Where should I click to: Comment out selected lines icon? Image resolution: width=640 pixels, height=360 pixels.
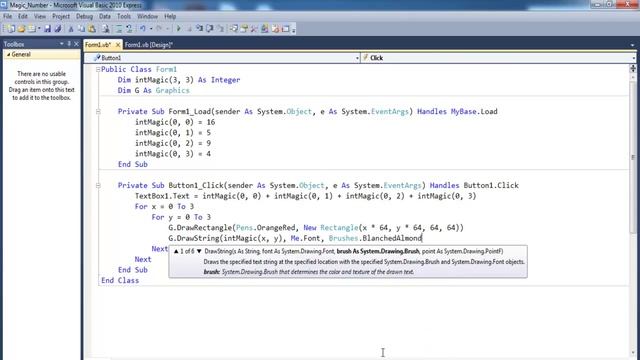point(119,29)
